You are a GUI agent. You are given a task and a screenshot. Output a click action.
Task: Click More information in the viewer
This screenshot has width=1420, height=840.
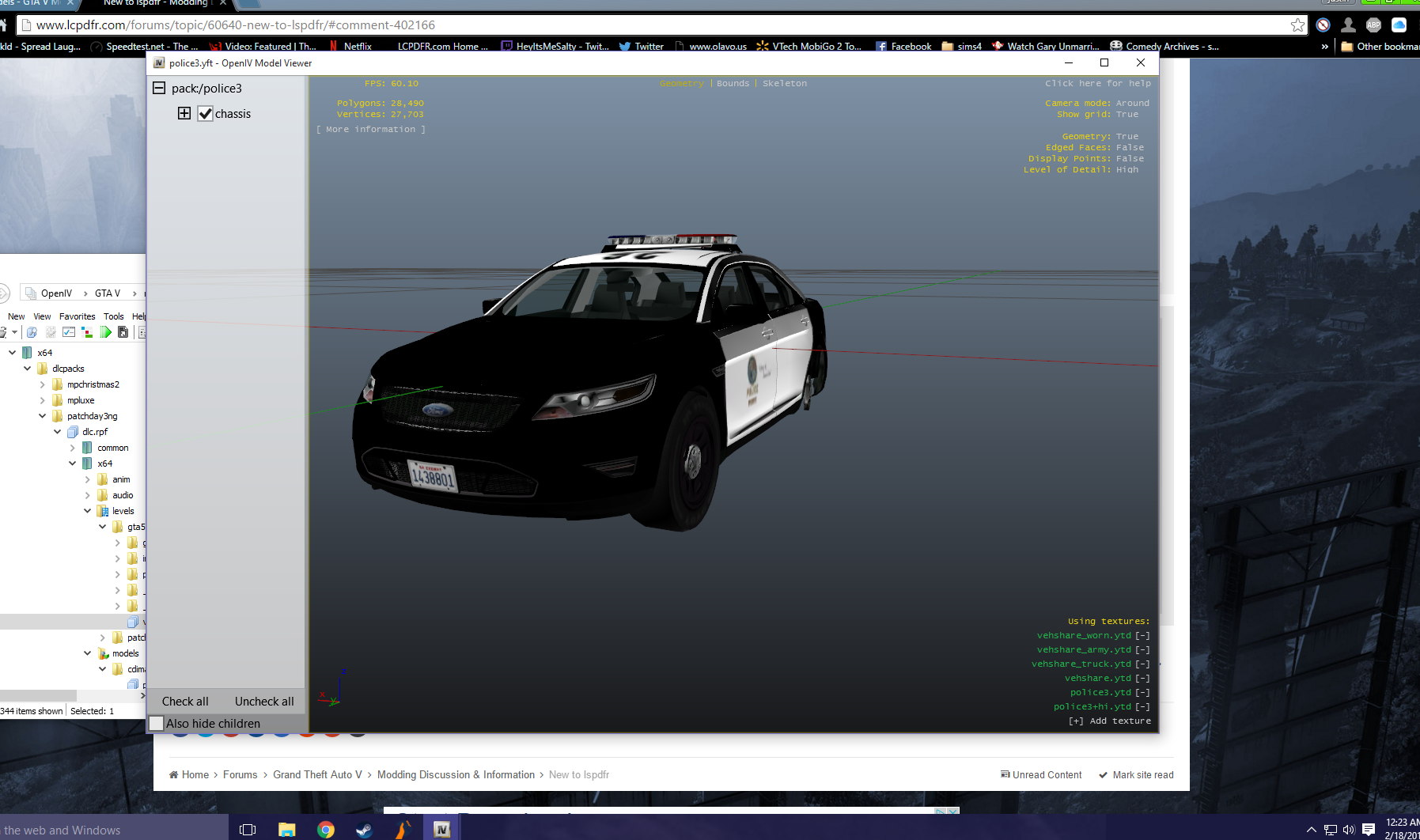tap(371, 129)
